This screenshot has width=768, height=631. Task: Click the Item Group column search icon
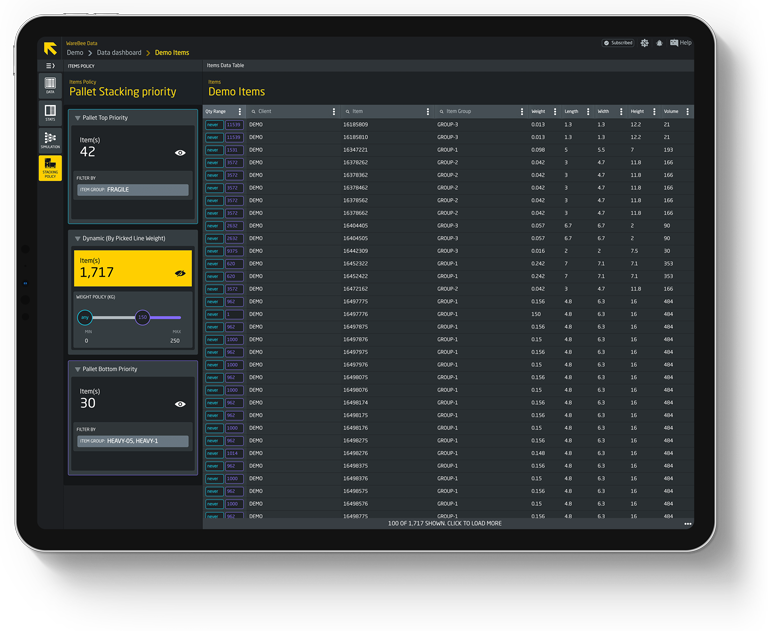click(x=441, y=112)
